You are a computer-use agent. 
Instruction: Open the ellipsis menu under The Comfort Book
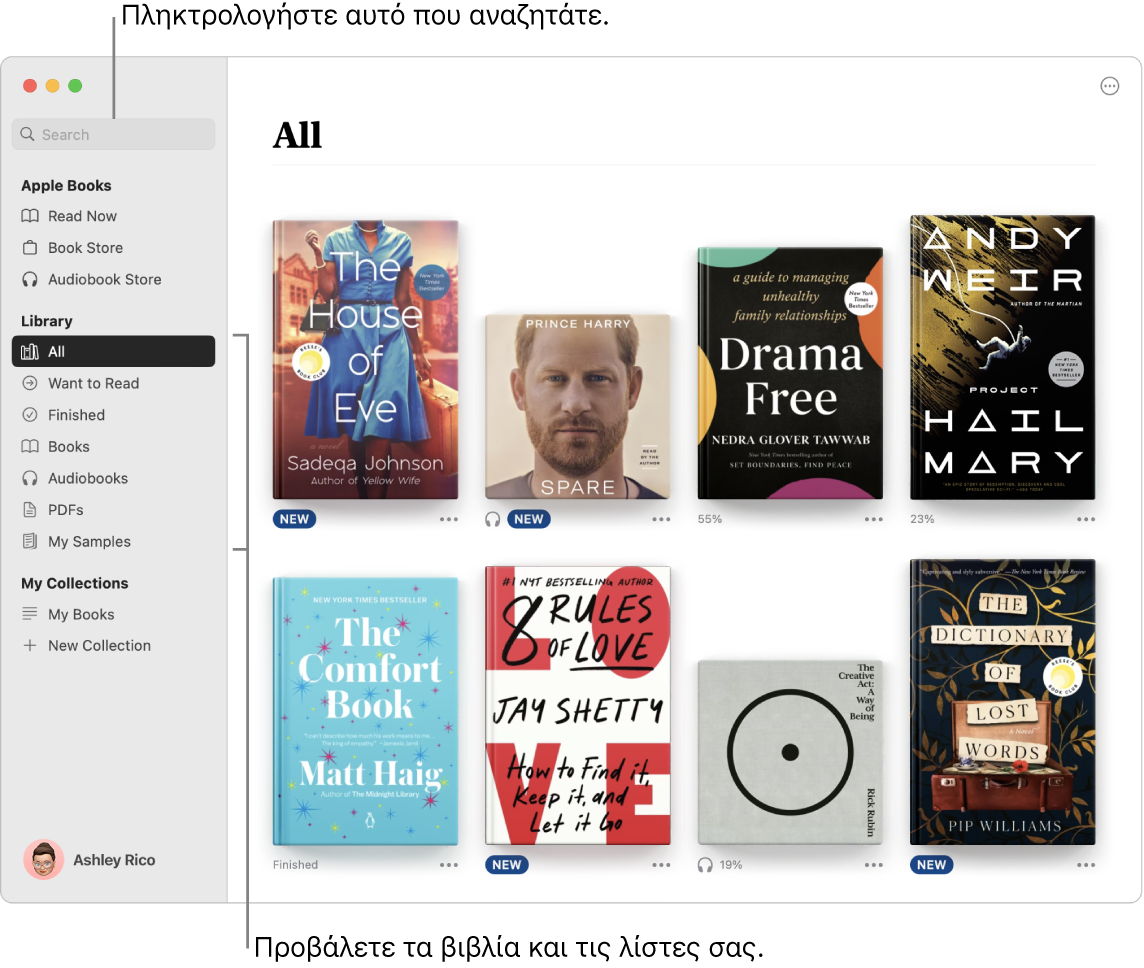coord(449,865)
